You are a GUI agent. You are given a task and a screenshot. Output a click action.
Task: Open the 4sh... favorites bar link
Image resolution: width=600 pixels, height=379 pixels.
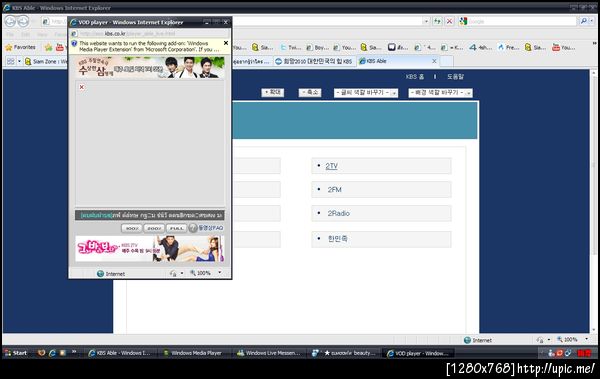(x=480, y=47)
